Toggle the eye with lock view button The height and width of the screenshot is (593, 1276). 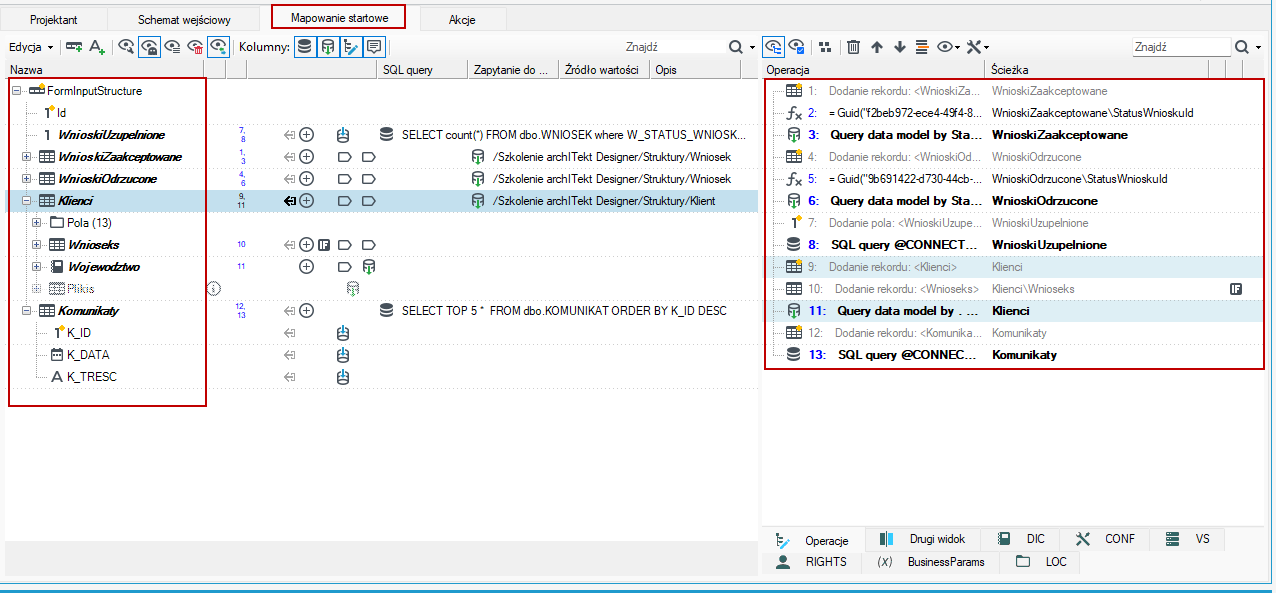pos(149,47)
